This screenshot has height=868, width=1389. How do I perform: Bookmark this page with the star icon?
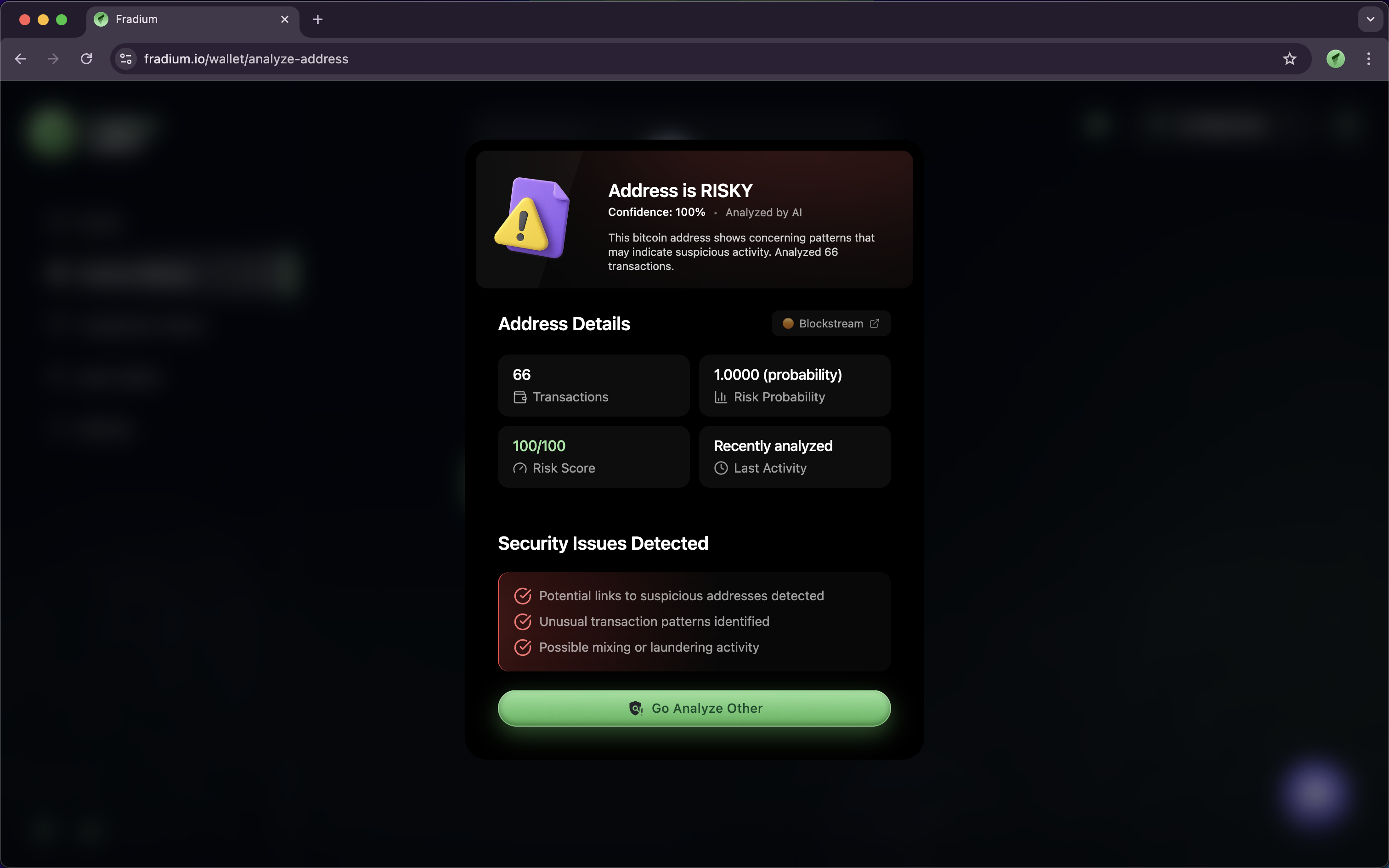pyautogui.click(x=1290, y=59)
